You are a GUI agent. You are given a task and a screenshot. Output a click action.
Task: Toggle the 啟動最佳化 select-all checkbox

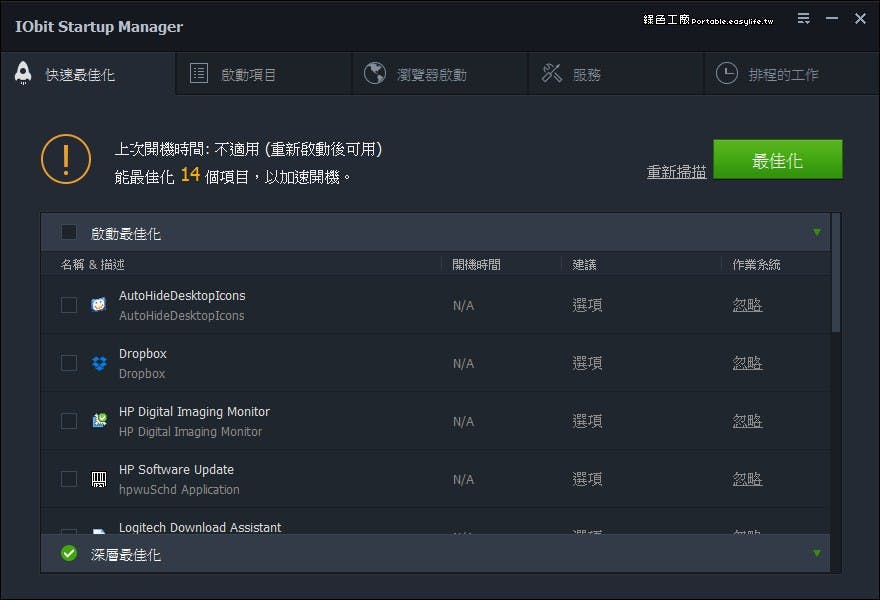[x=69, y=232]
